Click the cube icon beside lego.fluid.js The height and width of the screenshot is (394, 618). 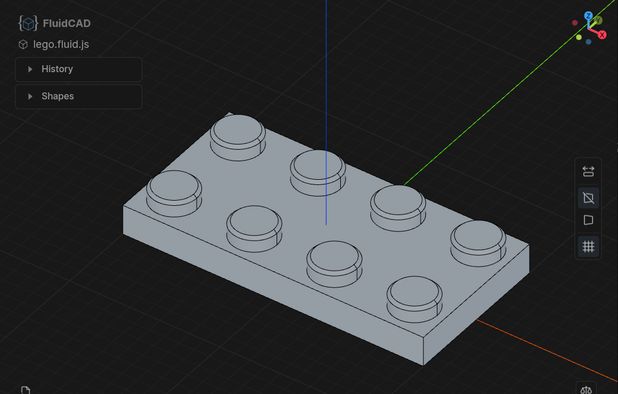pyautogui.click(x=23, y=45)
